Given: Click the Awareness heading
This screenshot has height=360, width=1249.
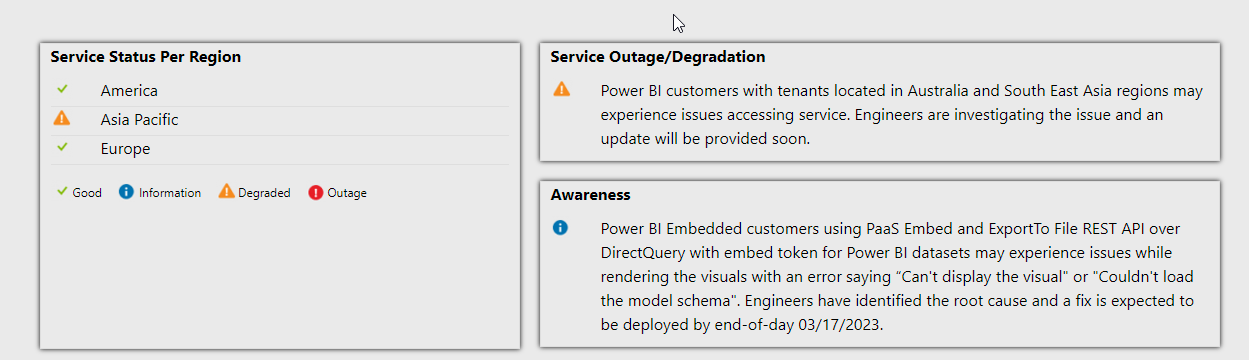Looking at the screenshot, I should [591, 195].
